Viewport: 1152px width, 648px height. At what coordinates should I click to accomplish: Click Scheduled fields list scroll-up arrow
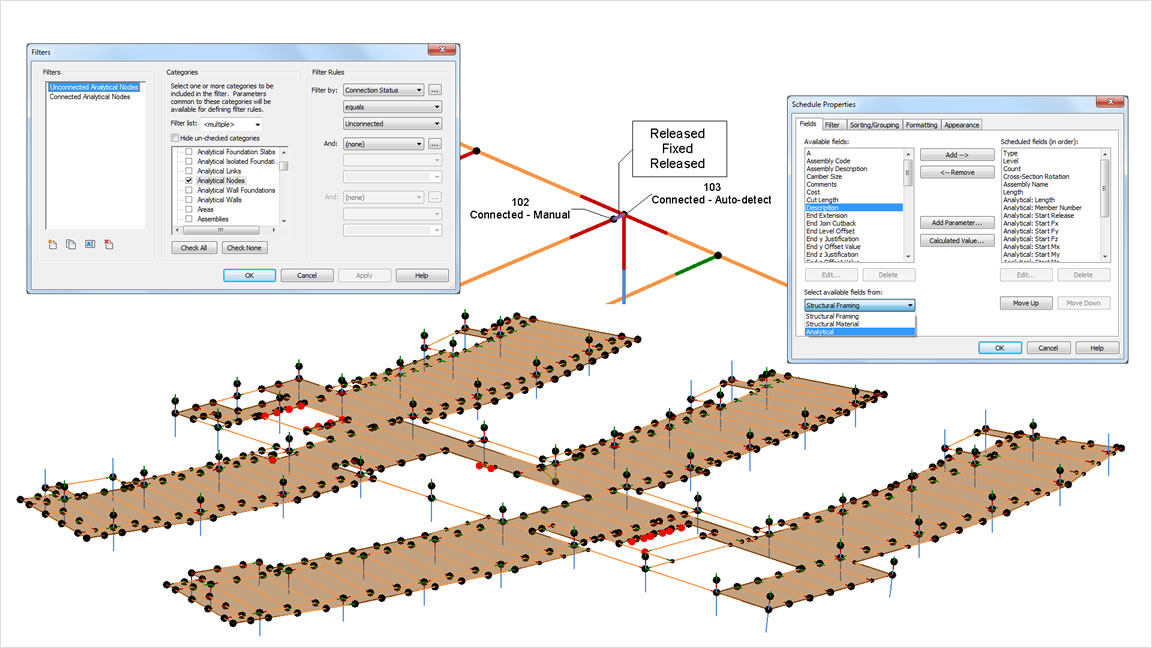click(1105, 154)
